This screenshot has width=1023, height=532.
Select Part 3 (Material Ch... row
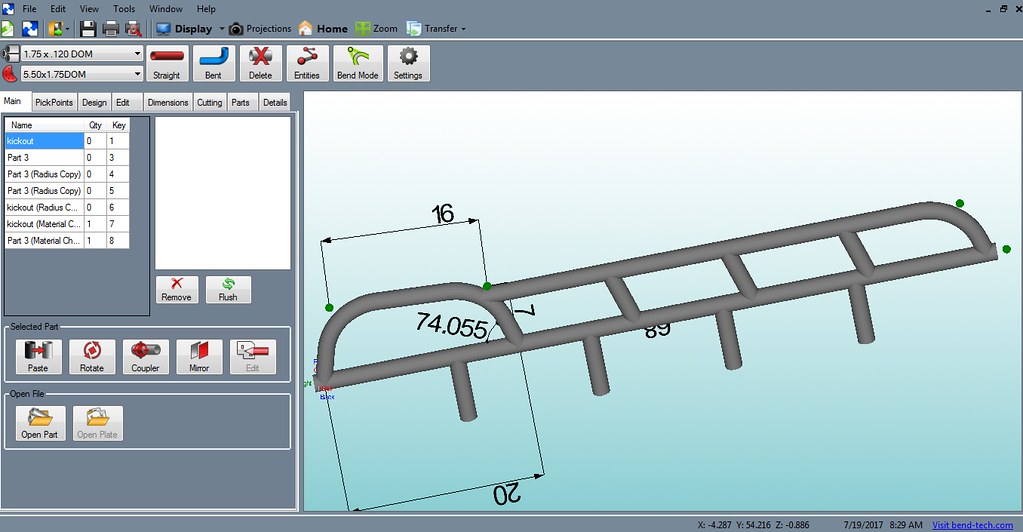click(x=67, y=241)
